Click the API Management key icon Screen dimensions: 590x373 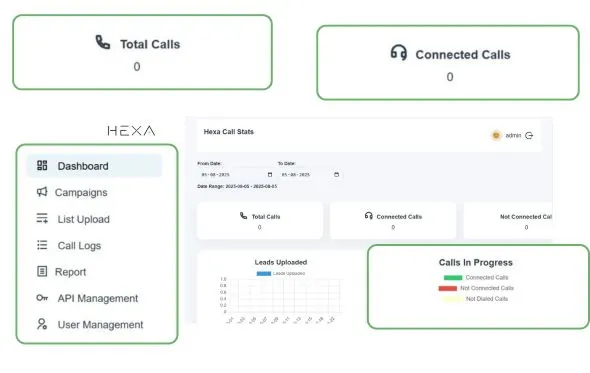point(42,298)
